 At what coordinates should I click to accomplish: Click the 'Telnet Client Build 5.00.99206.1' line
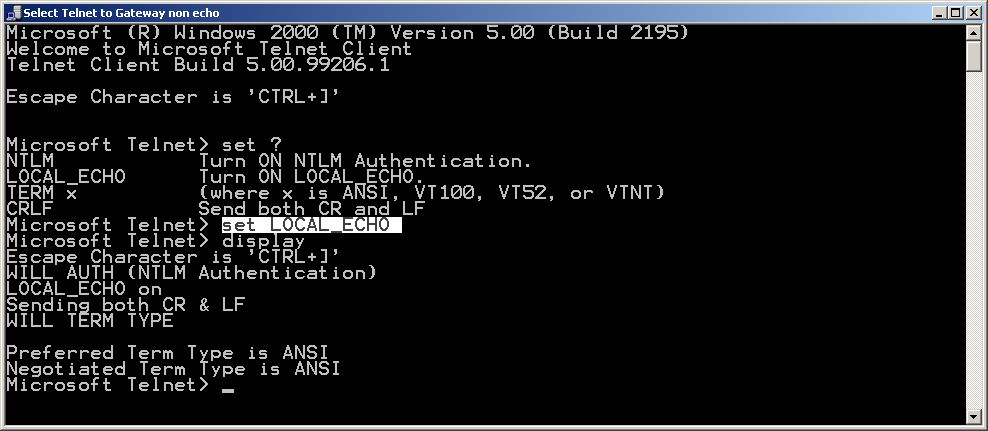click(198, 65)
